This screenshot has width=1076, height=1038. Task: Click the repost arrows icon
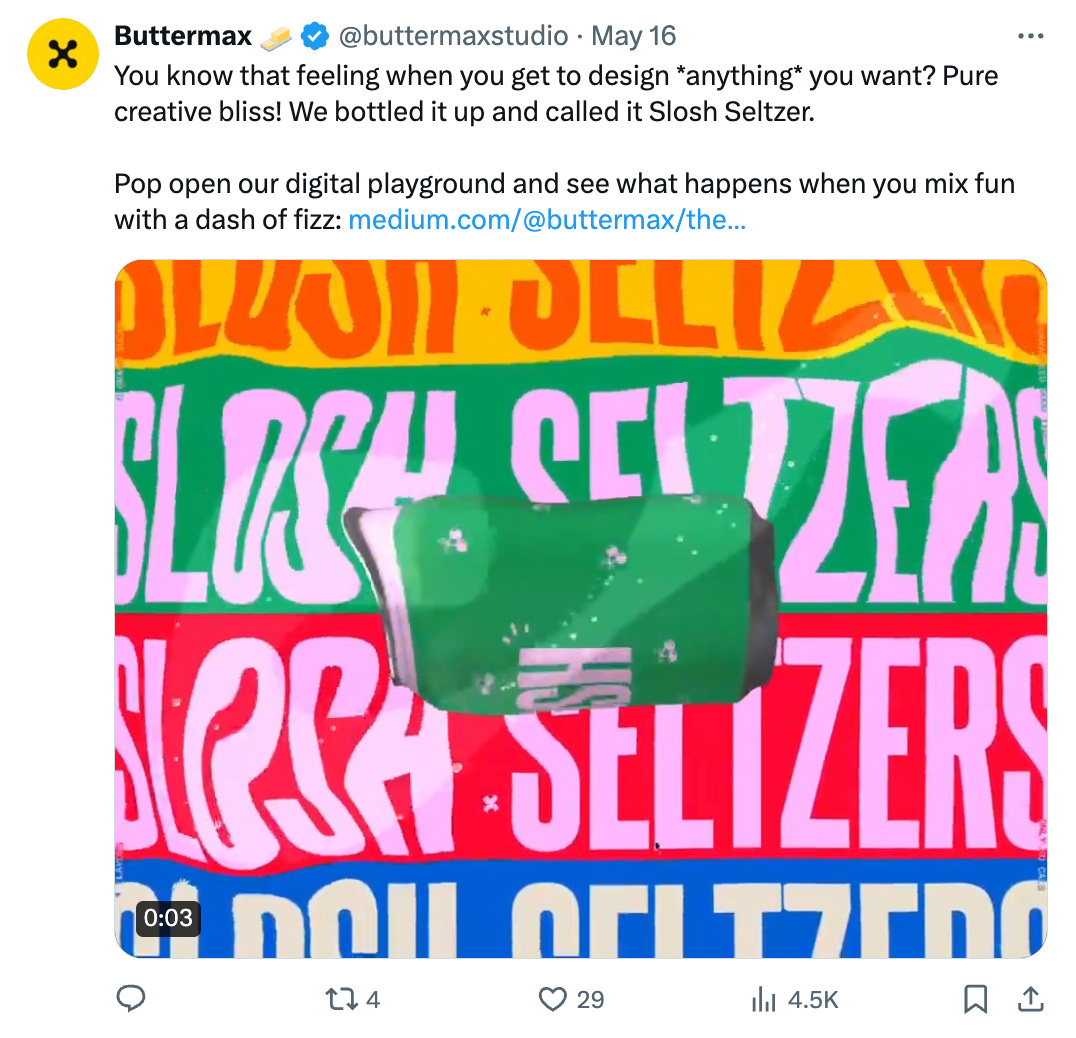[341, 999]
